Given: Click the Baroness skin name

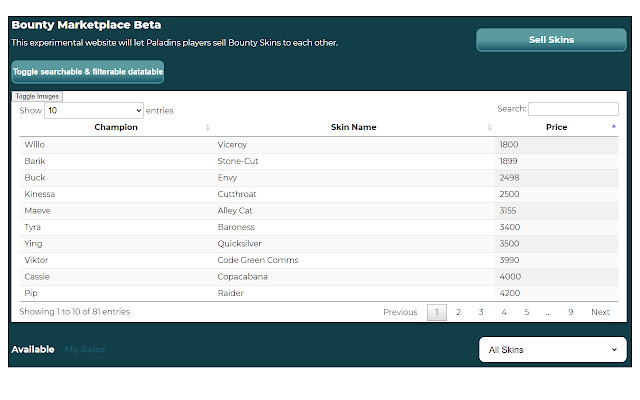Looking at the screenshot, I should pyautogui.click(x=236, y=227).
